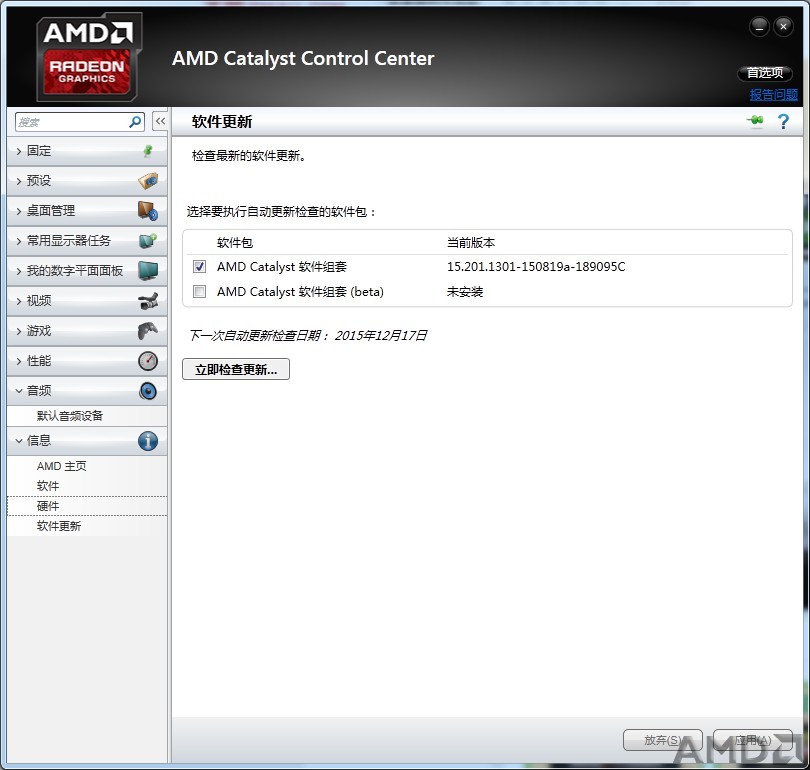The width and height of the screenshot is (810, 770).
Task: Open help with the question mark icon
Action: [x=783, y=121]
